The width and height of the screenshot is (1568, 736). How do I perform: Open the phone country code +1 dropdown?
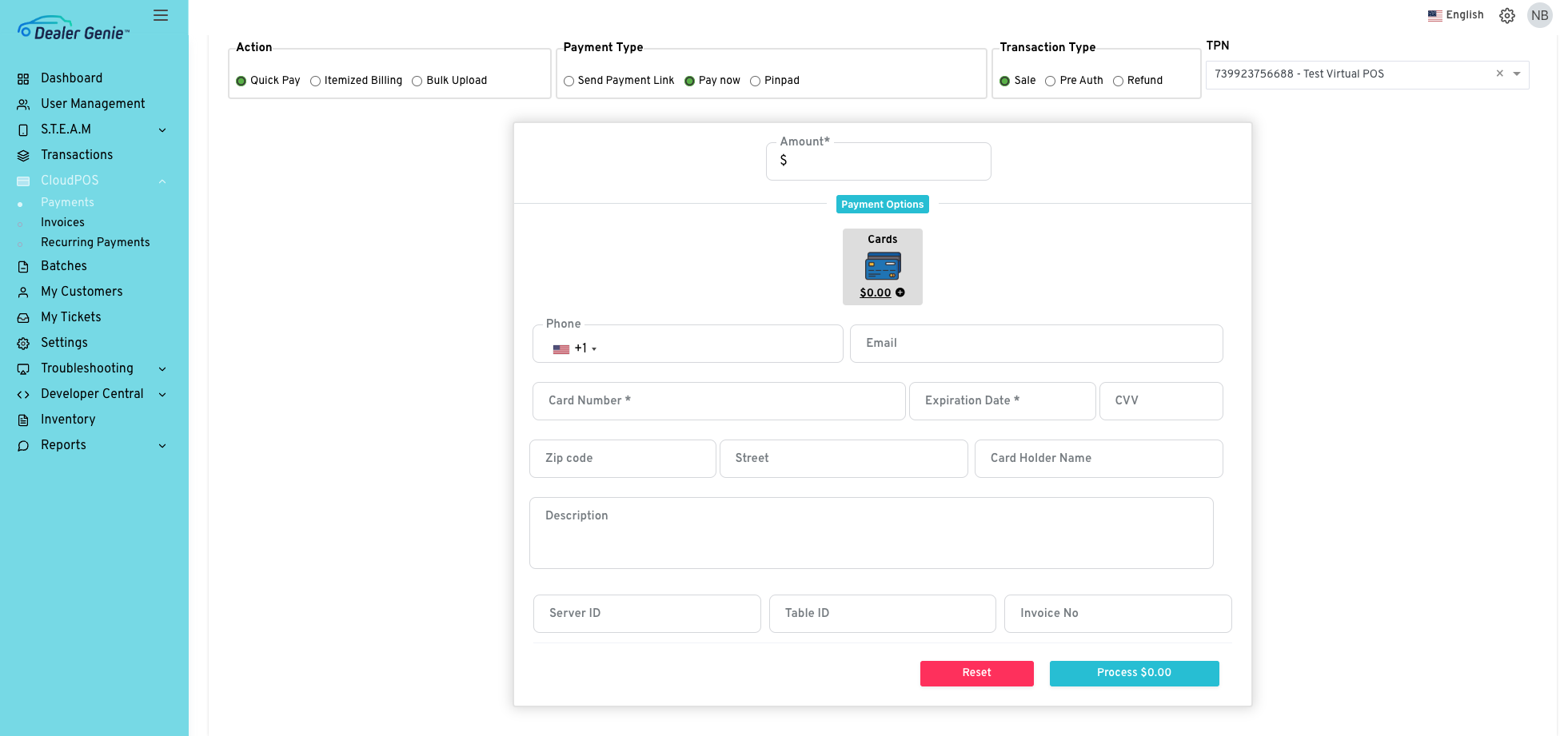[x=575, y=348]
